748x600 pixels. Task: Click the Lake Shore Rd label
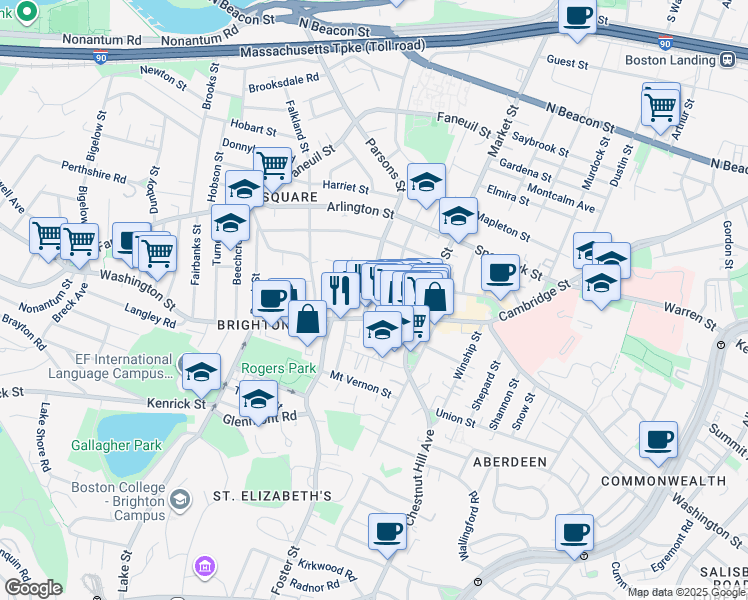click(x=45, y=437)
